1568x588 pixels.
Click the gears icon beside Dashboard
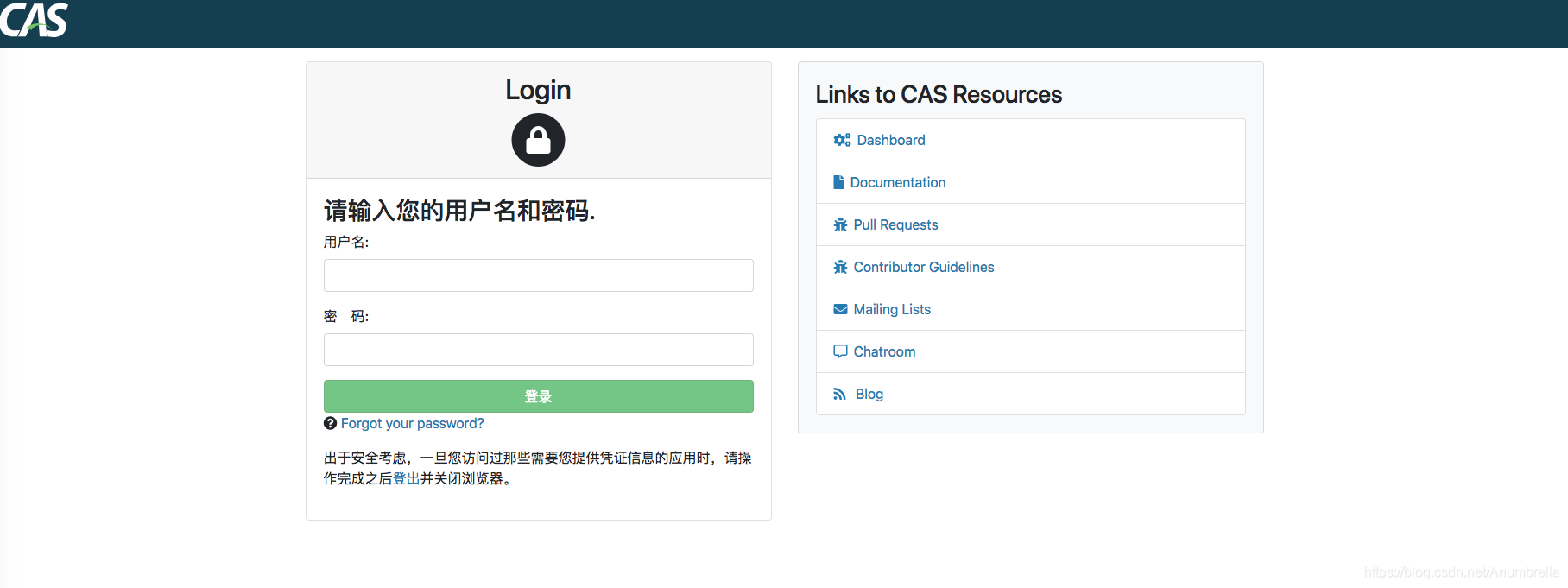pos(842,140)
